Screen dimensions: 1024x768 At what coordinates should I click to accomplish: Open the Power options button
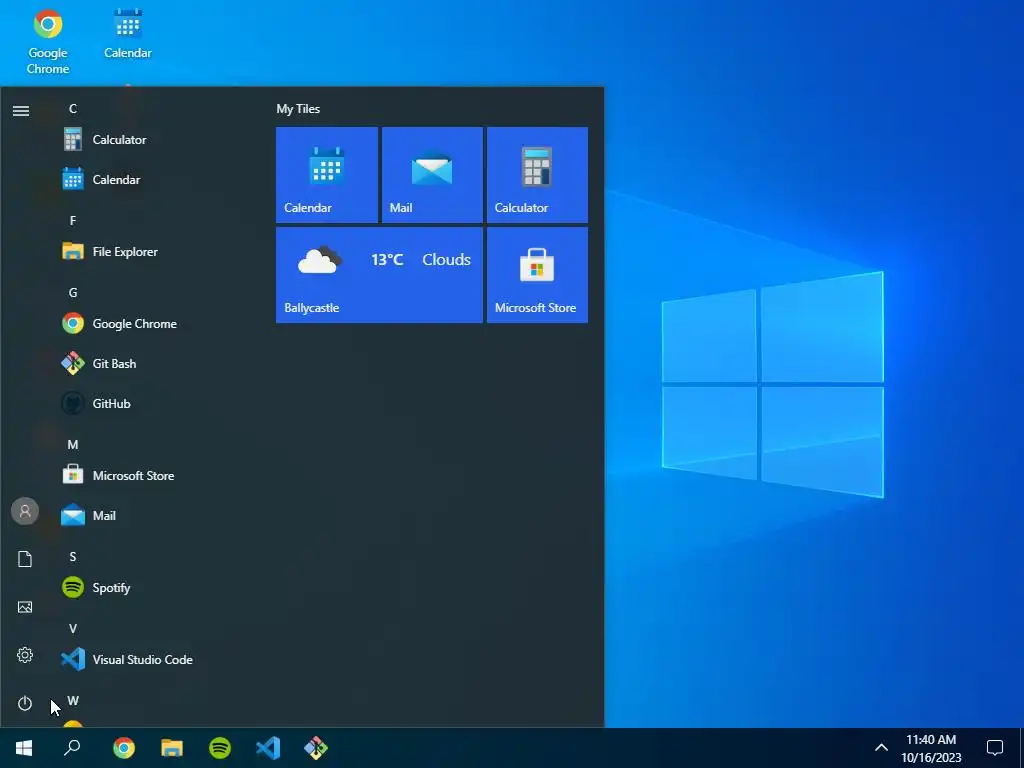pyautogui.click(x=25, y=703)
